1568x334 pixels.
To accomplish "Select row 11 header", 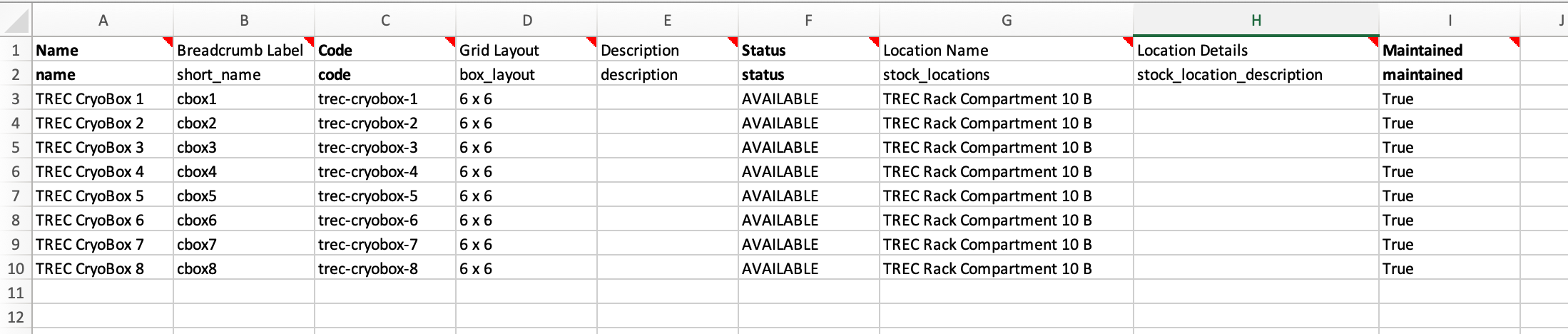I will pos(16,293).
